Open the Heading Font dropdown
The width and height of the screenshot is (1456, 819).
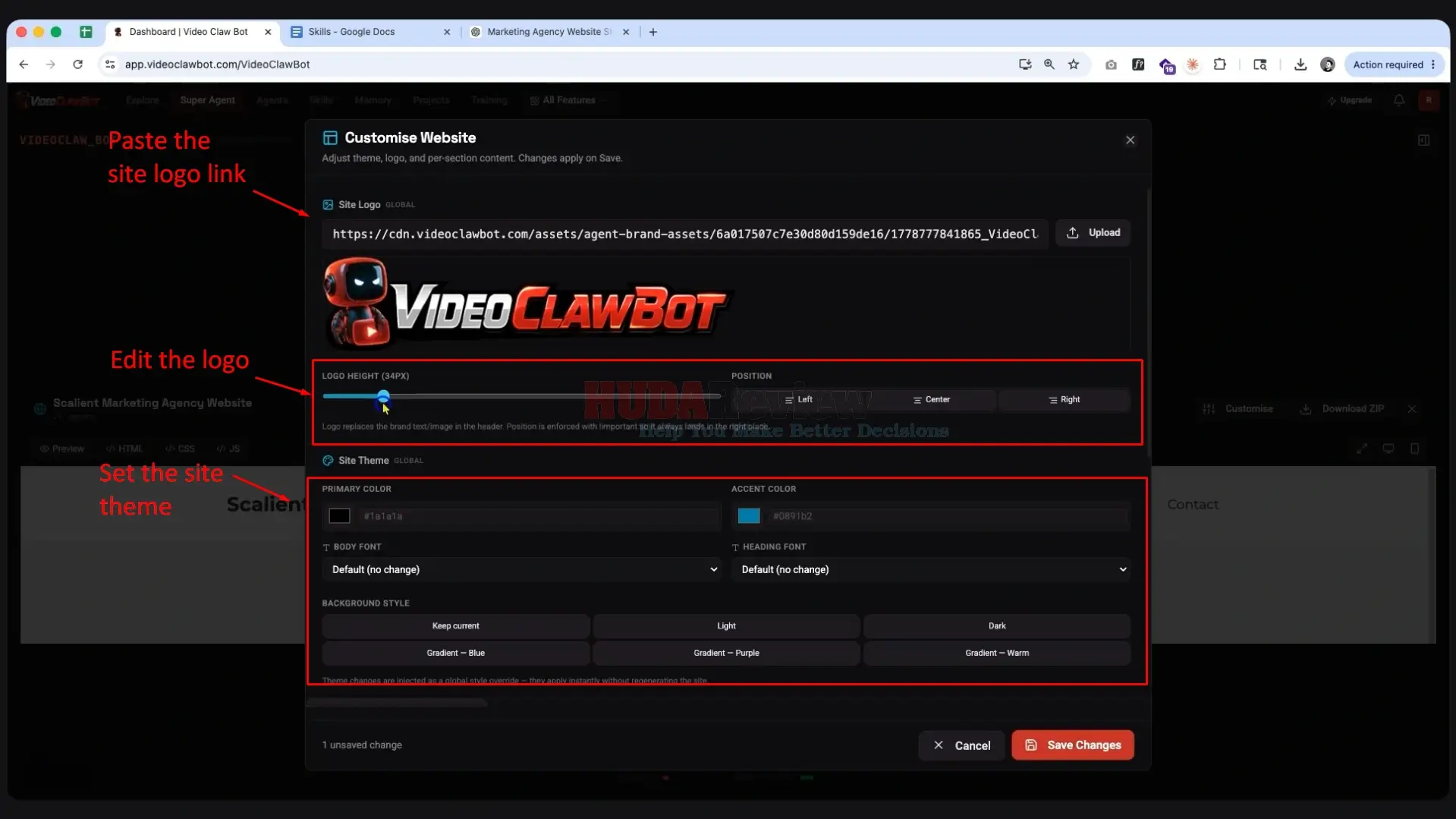(x=931, y=569)
